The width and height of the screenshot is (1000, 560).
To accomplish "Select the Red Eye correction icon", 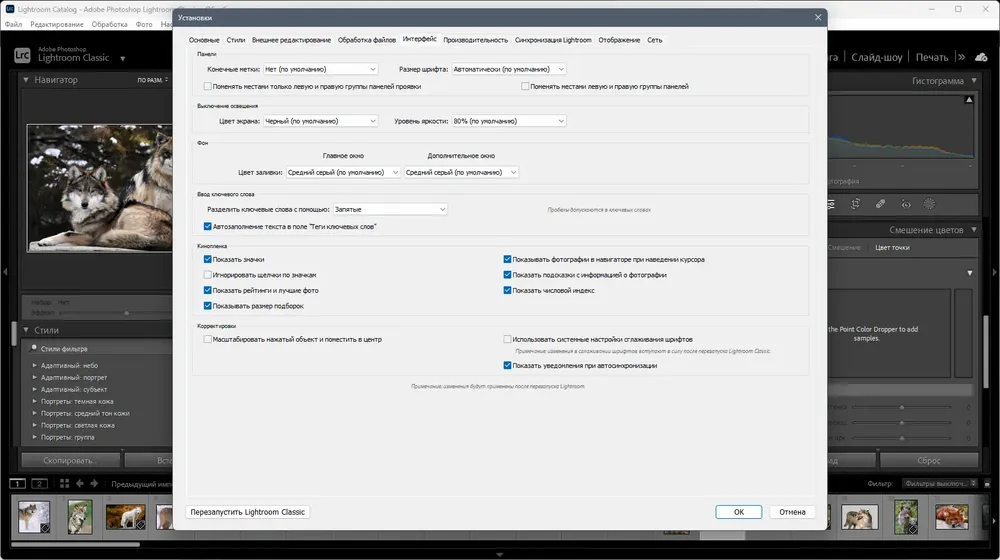I will [906, 204].
